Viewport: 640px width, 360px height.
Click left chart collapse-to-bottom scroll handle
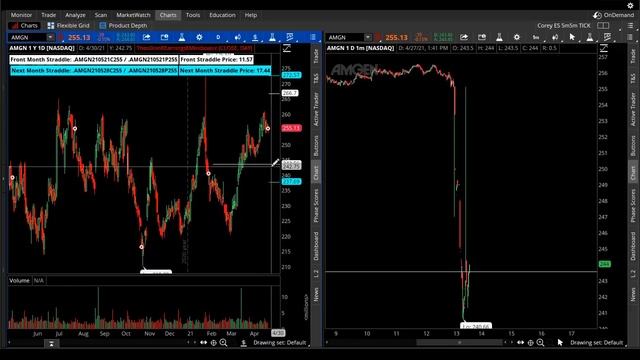click(x=51, y=344)
